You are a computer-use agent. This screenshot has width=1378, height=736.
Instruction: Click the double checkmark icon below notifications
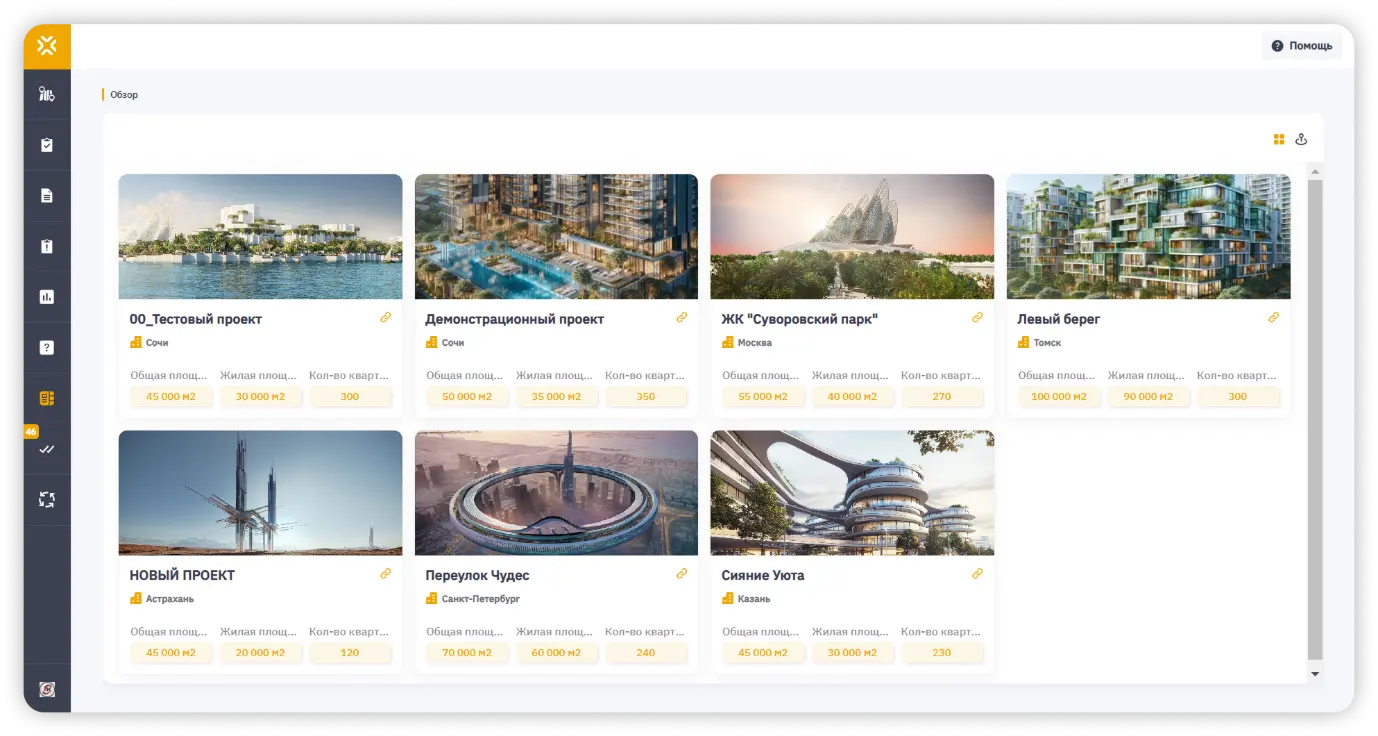(46, 449)
